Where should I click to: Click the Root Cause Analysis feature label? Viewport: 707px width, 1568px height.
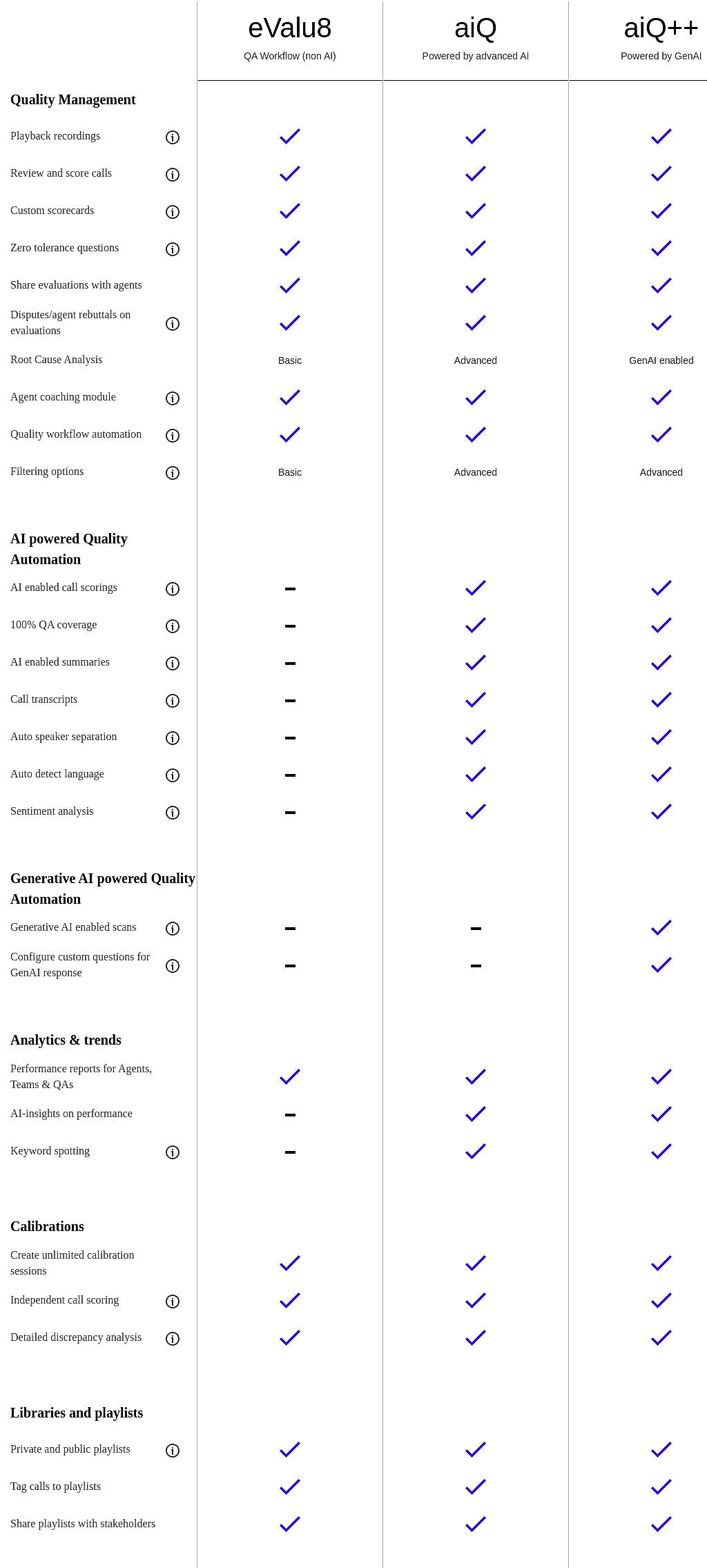coord(56,360)
